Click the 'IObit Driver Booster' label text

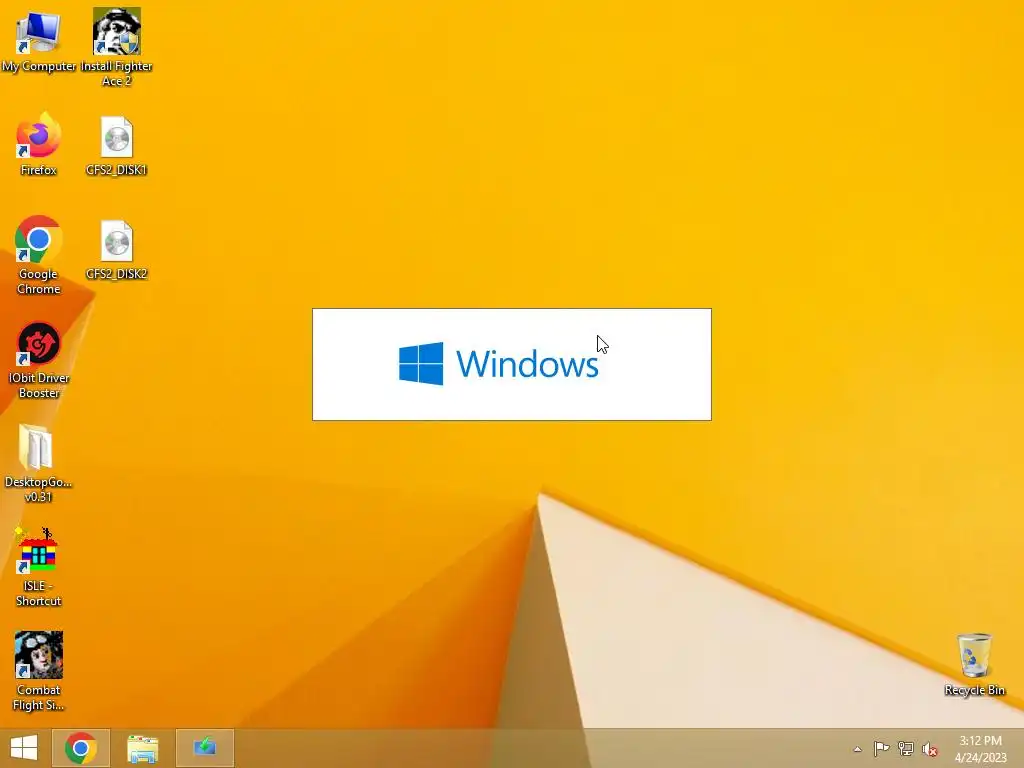pyautogui.click(x=39, y=385)
